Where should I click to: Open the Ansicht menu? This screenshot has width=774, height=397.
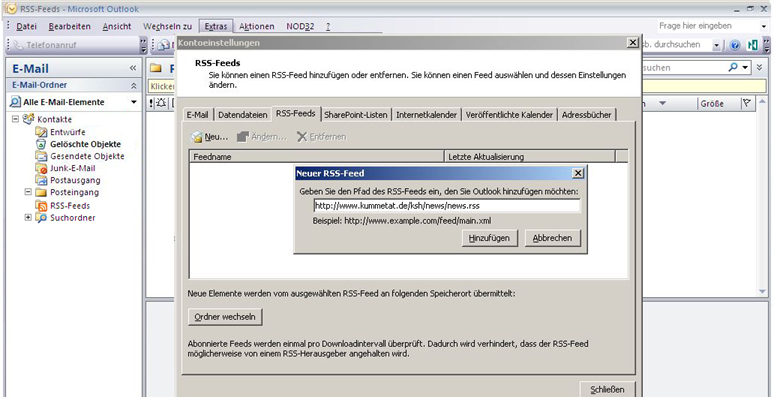point(117,27)
